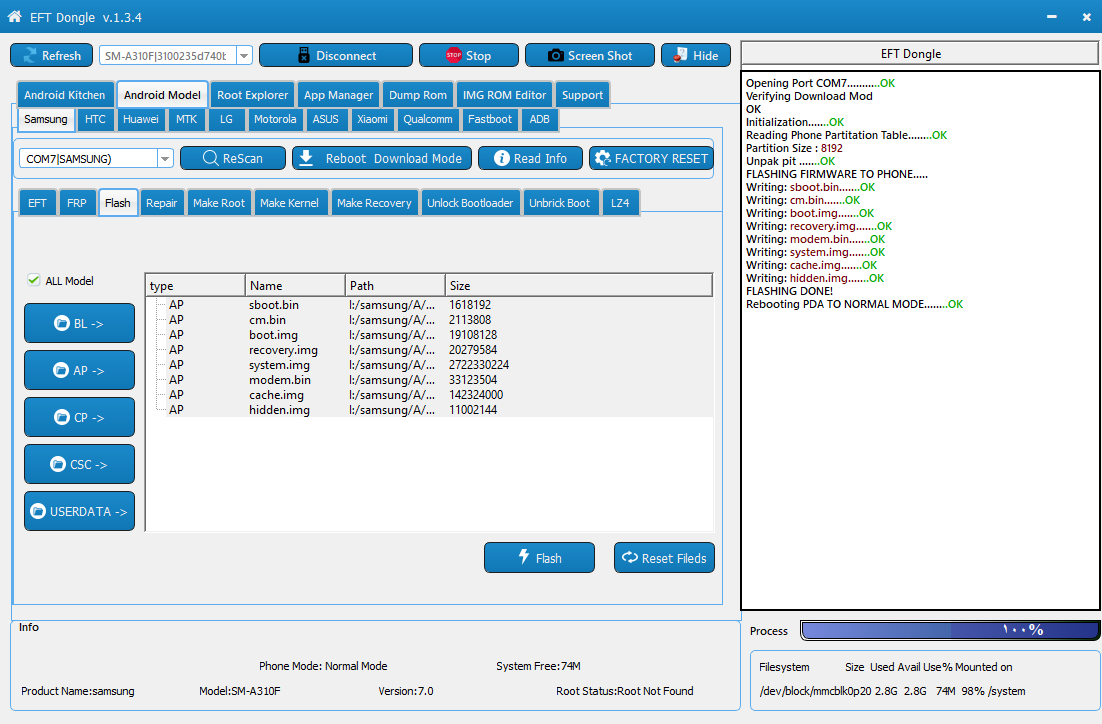Screen dimensions: 1102x724
Task: Select the LG brand tab
Action: point(226,119)
